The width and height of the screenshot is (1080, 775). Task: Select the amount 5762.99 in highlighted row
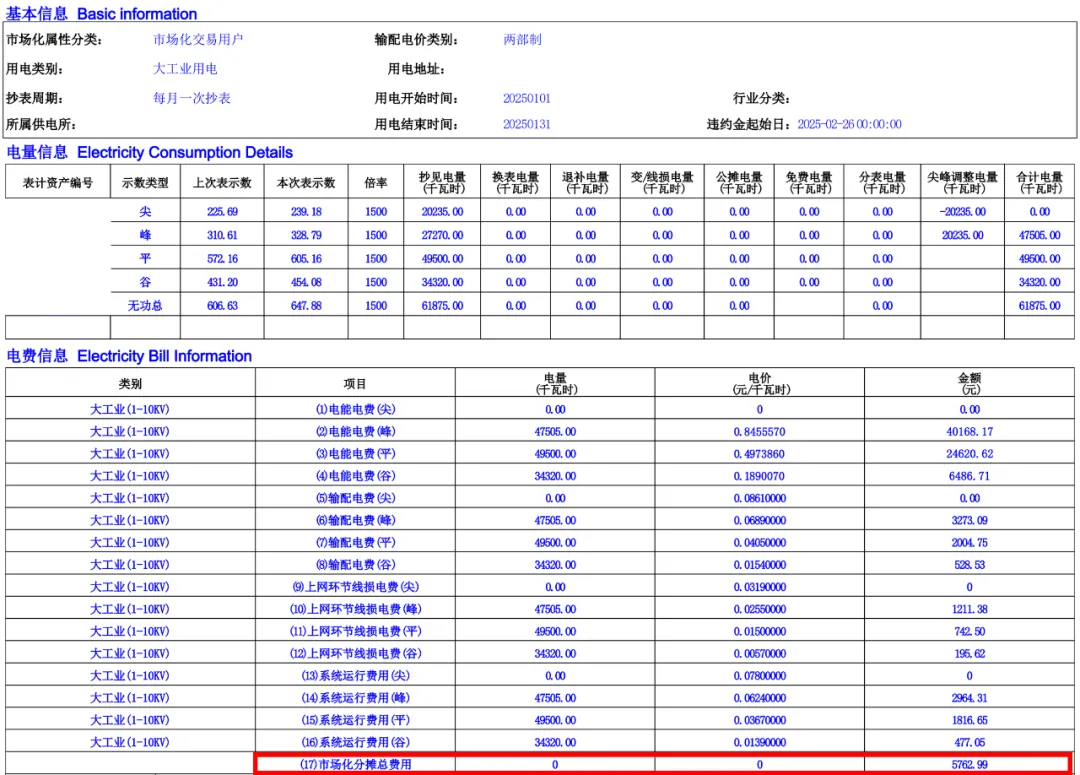coord(968,765)
